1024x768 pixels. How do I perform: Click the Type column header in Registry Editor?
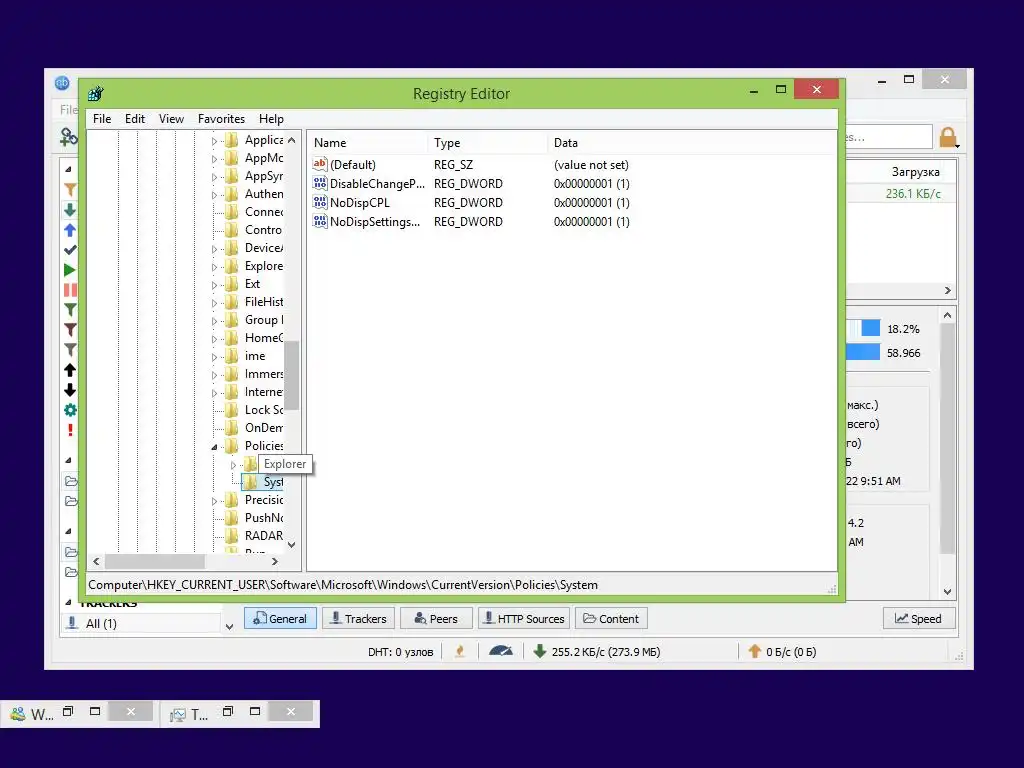coord(488,142)
